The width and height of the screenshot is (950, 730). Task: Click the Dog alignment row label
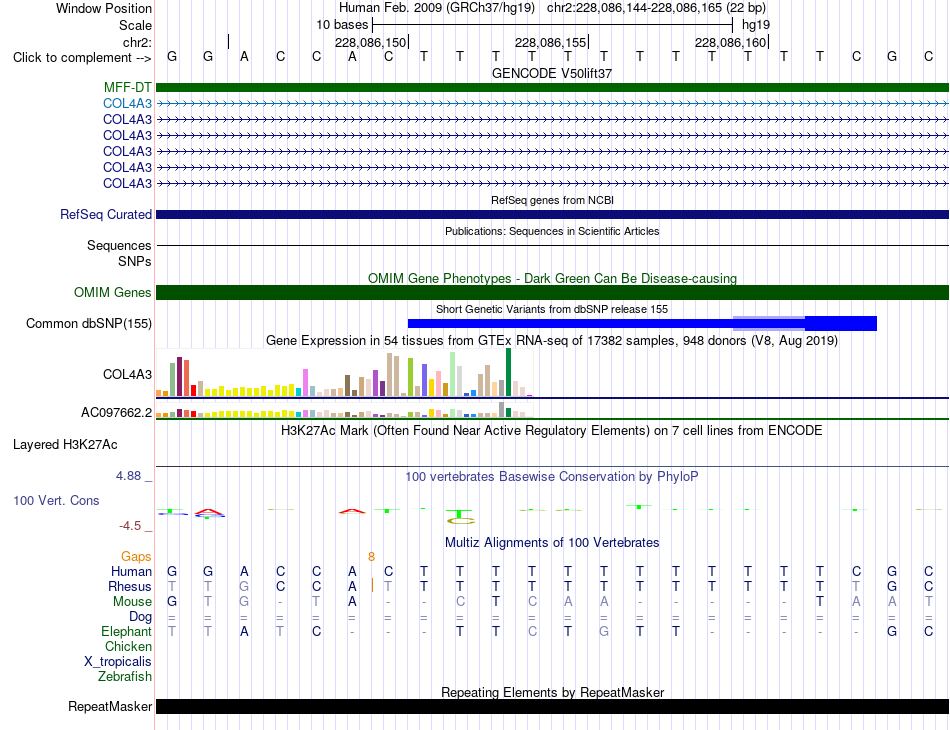point(140,617)
